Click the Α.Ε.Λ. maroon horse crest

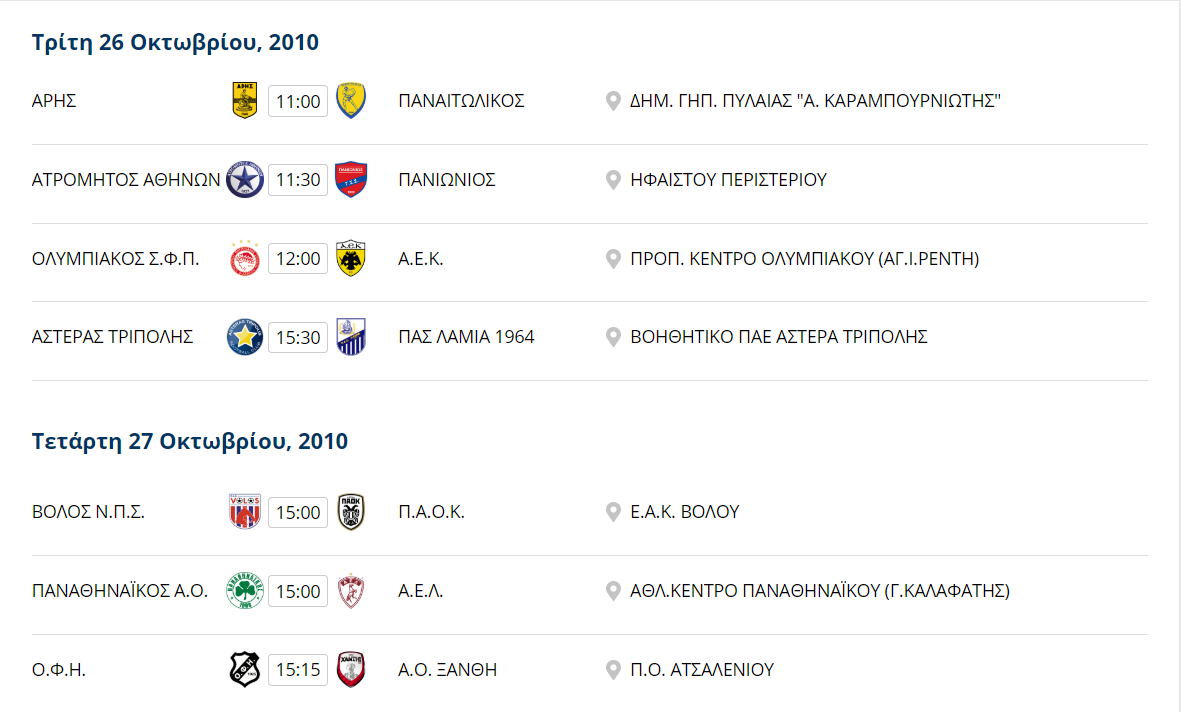coord(351,591)
